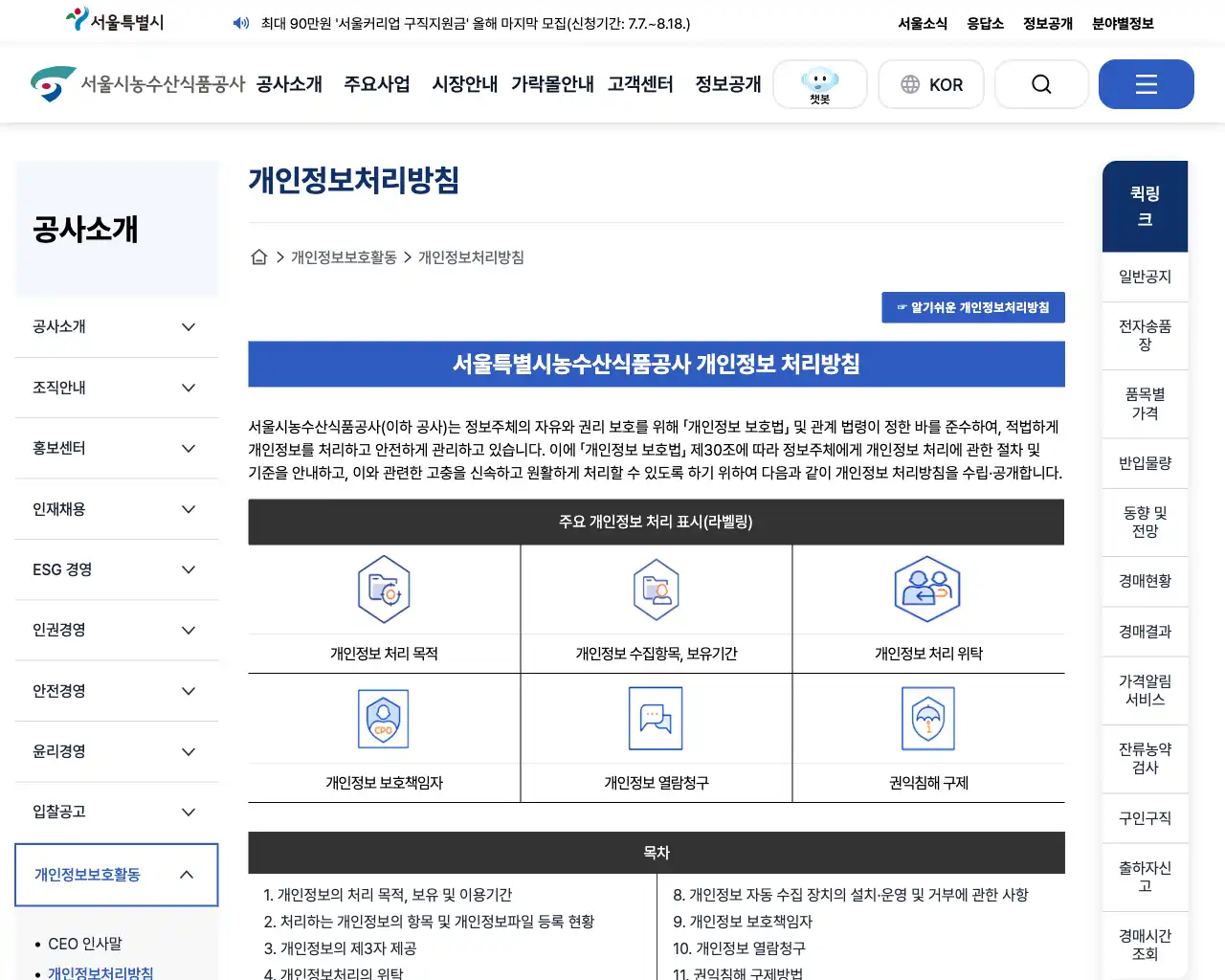The height and width of the screenshot is (980, 1225).
Task: Open the search magnifier icon
Action: coord(1041,84)
